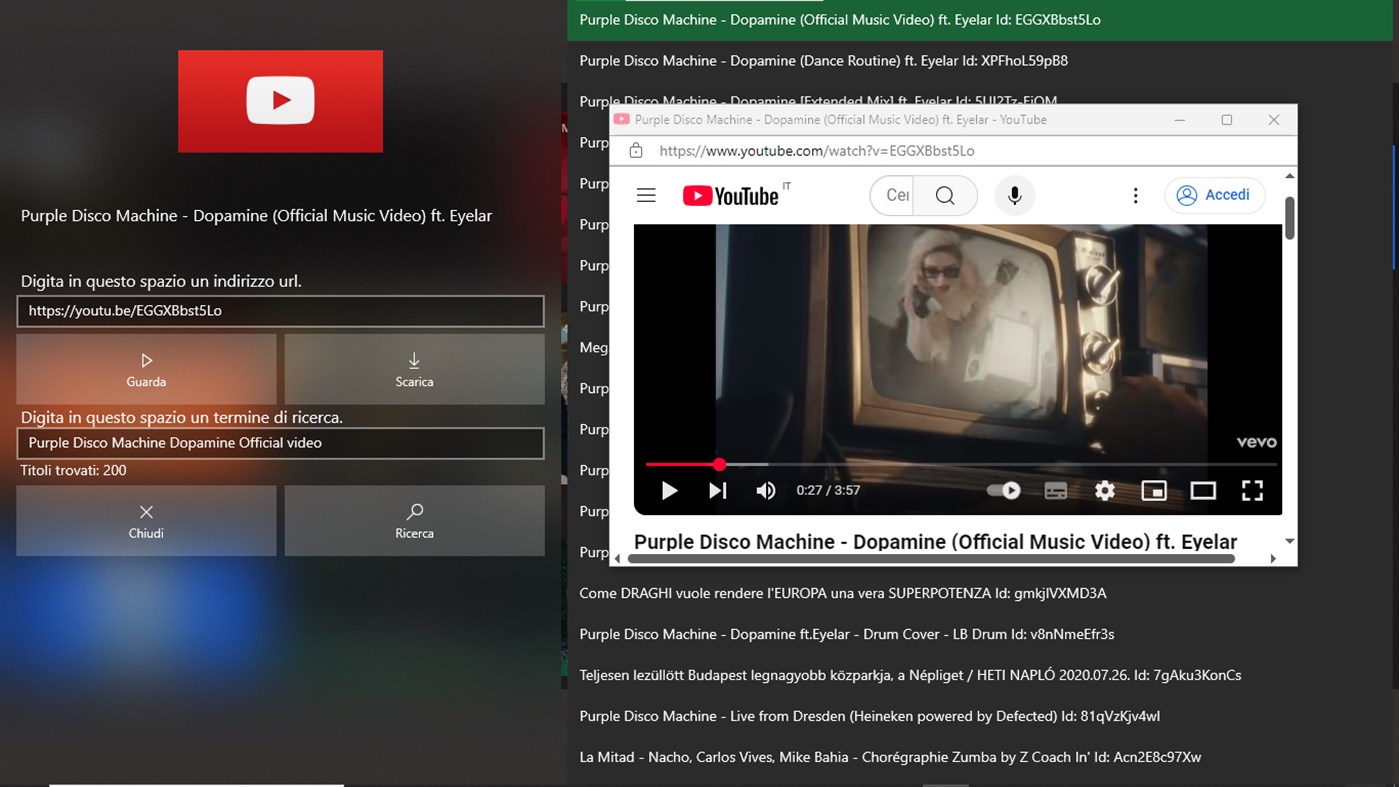Click YouTube search box in popup

893,195
